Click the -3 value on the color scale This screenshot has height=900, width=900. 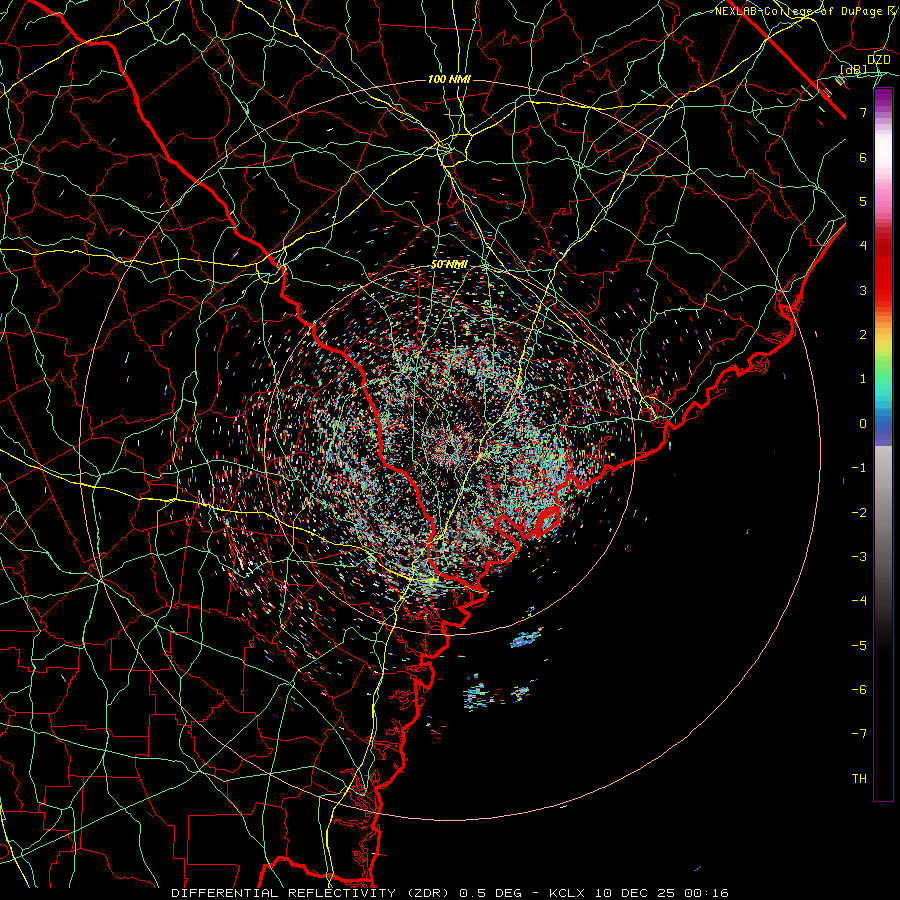coord(859,557)
